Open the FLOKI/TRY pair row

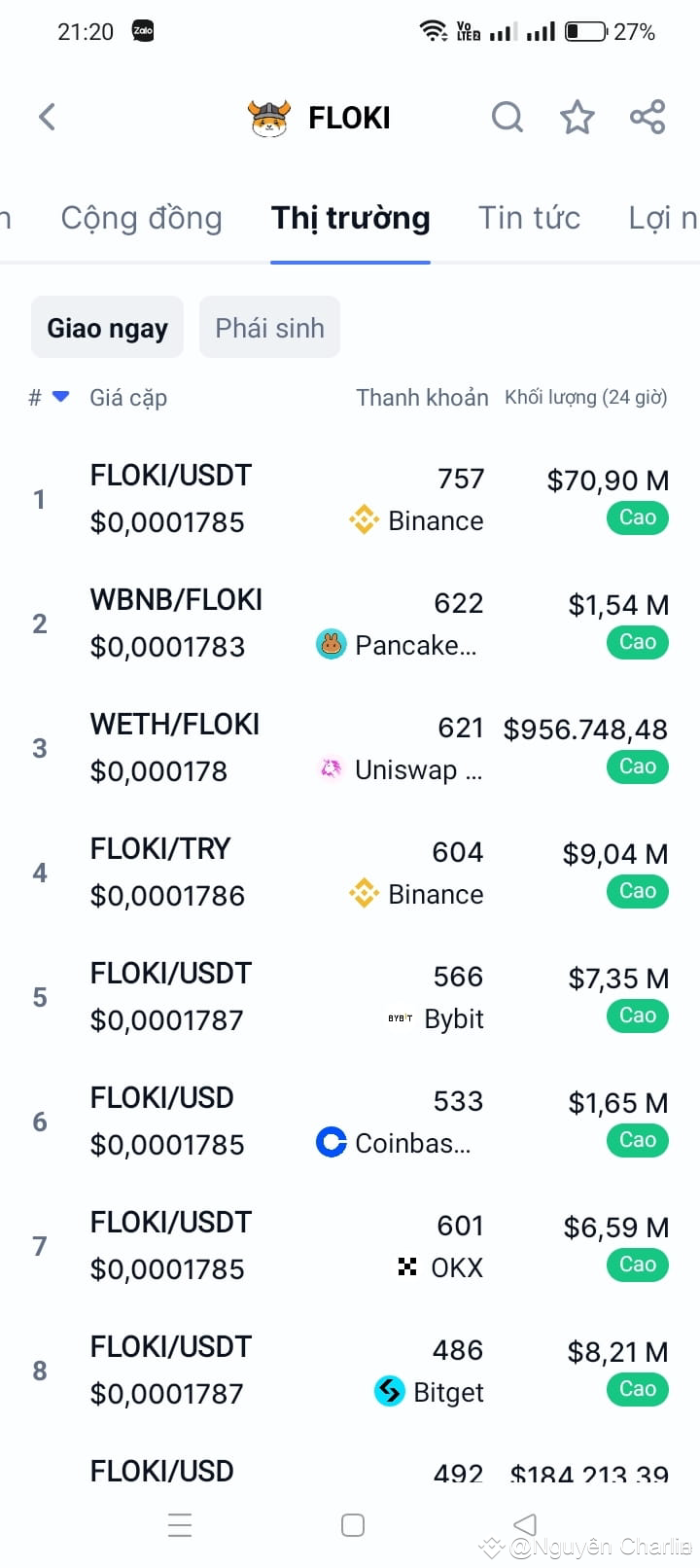point(350,873)
